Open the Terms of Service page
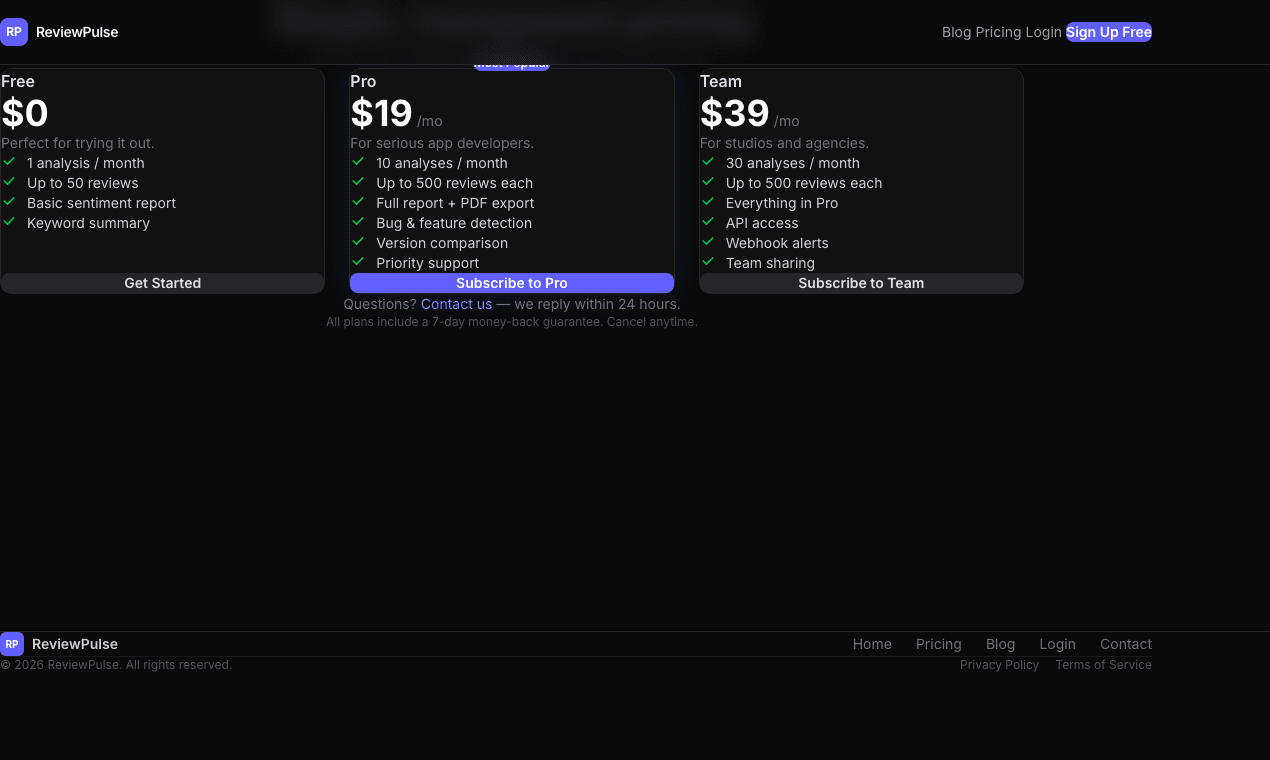Screen dimensions: 1270x760 1103,664
